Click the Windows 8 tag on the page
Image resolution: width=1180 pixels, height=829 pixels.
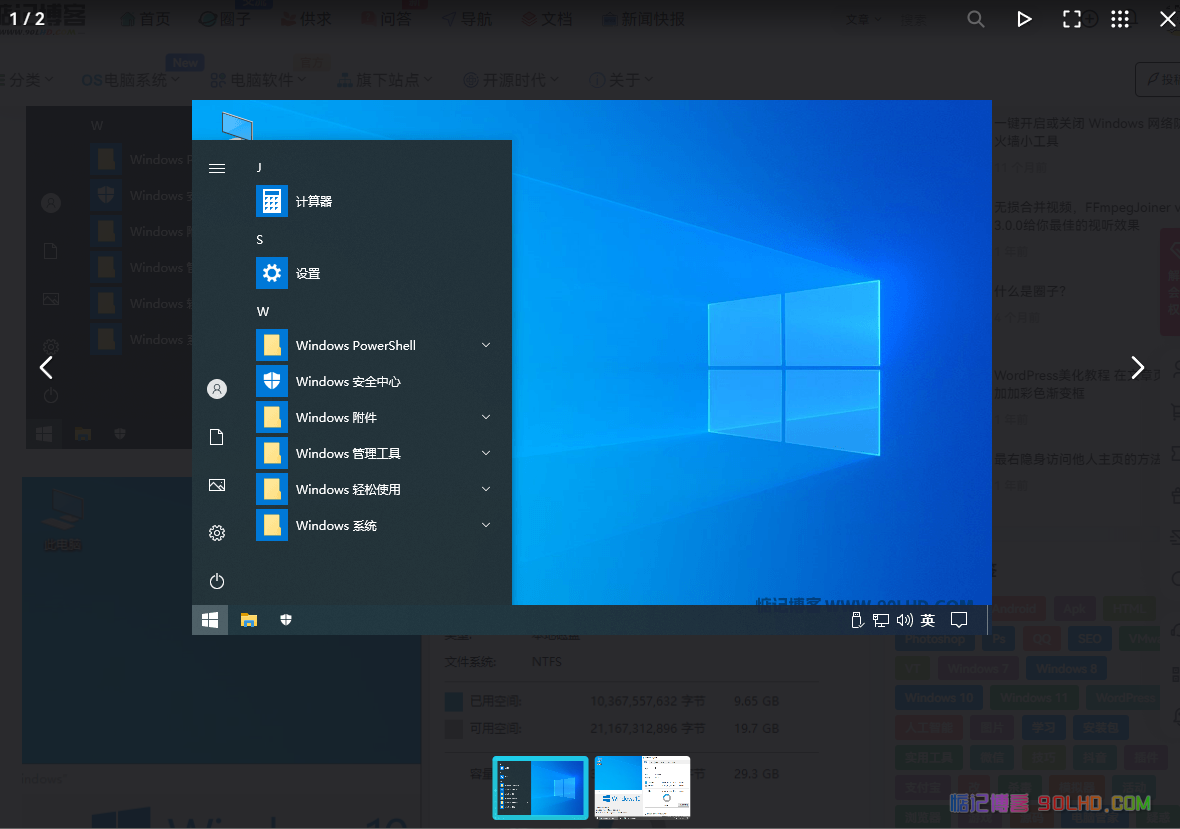[1066, 669]
